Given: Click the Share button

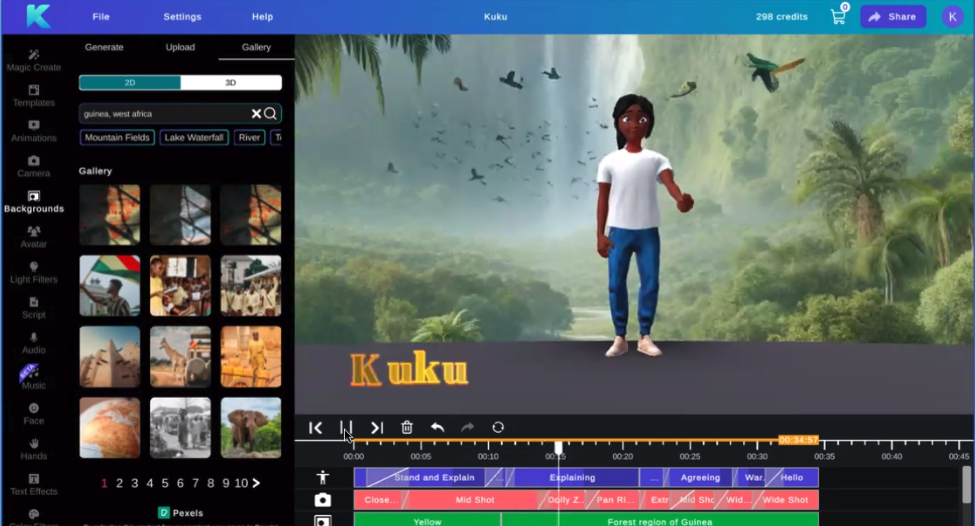Looking at the screenshot, I should tap(892, 17).
